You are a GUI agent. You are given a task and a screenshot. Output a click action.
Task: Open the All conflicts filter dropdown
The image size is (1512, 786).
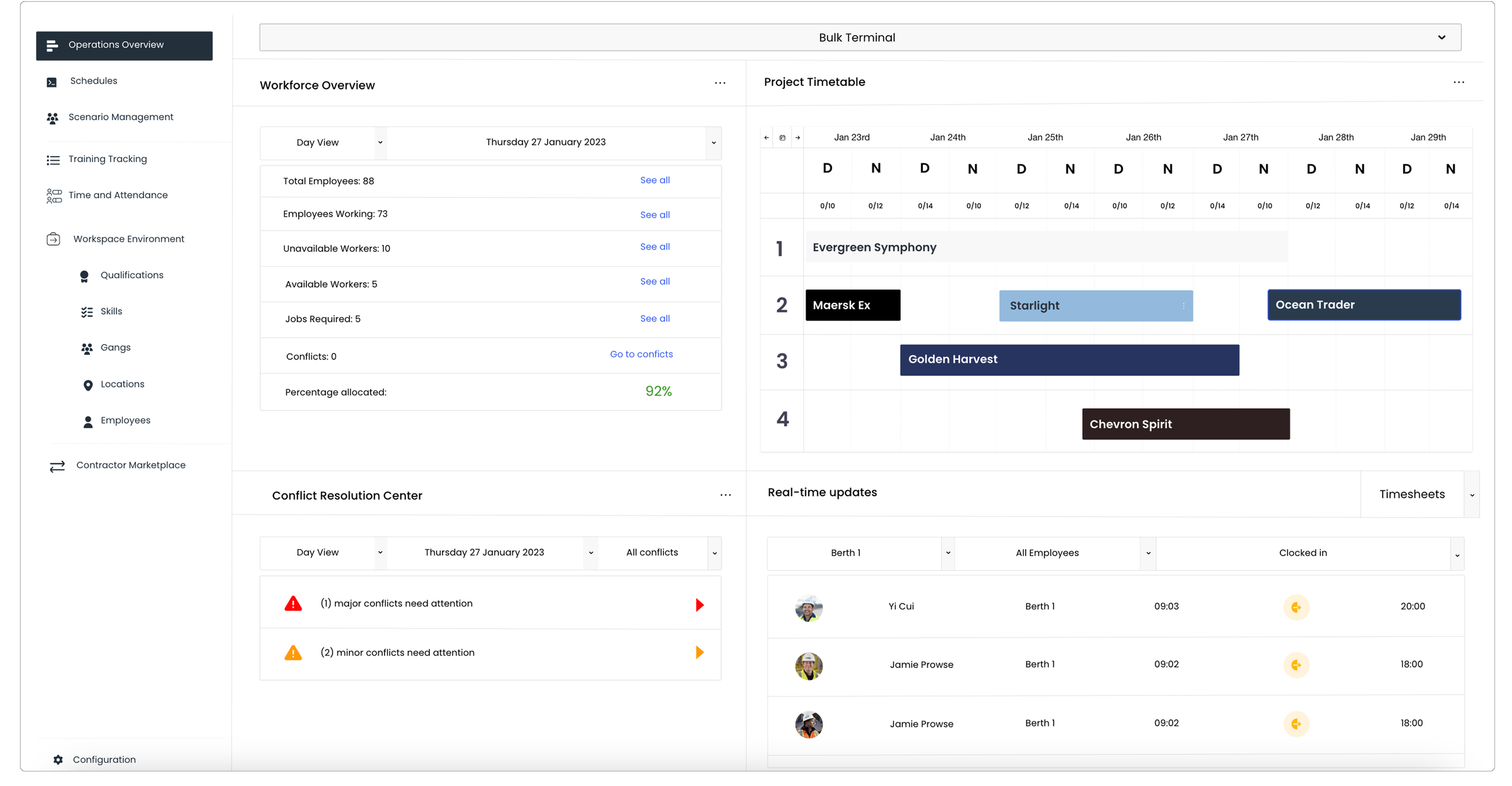[x=714, y=553]
